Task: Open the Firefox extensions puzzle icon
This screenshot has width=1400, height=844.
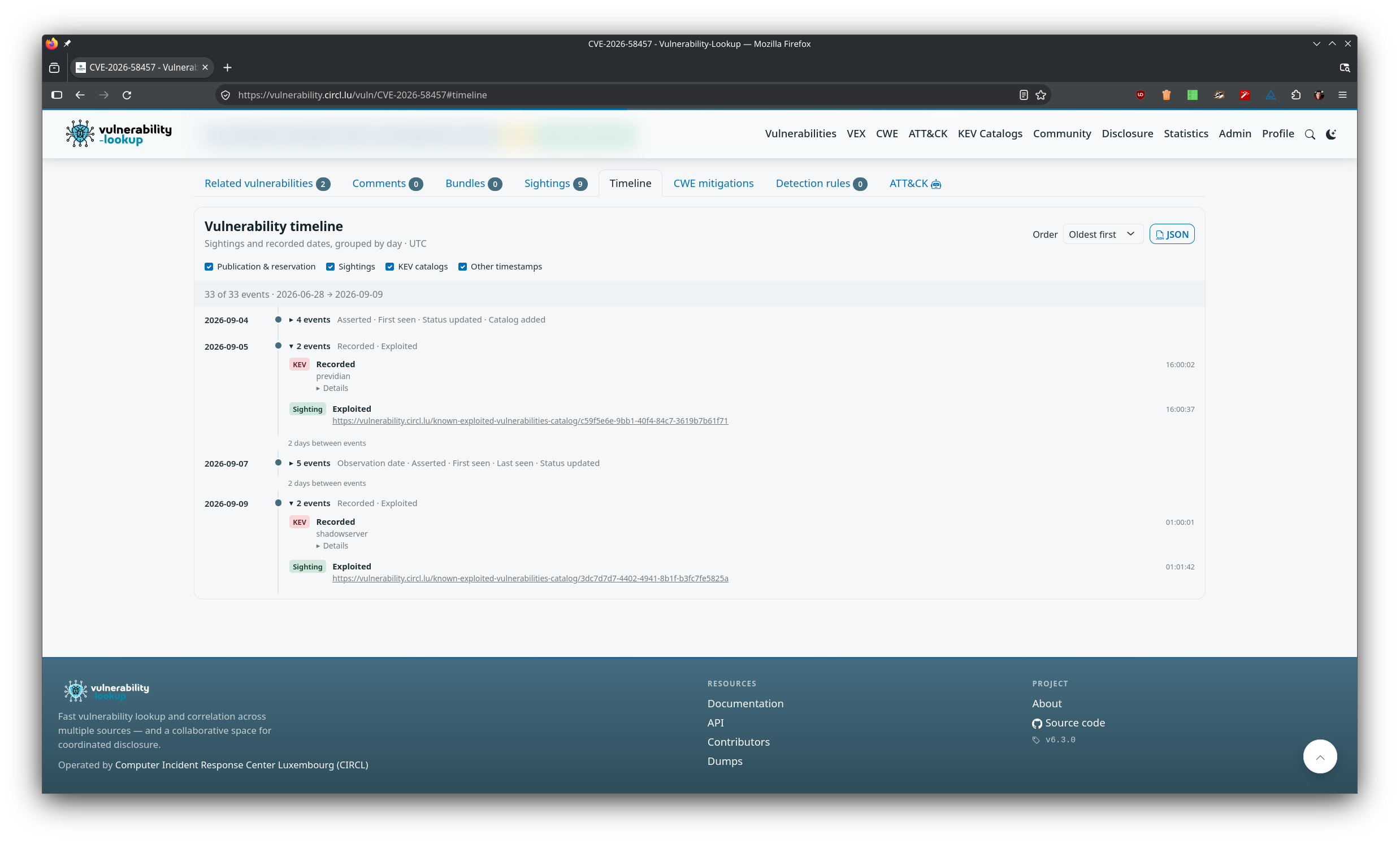Action: 1295,95
